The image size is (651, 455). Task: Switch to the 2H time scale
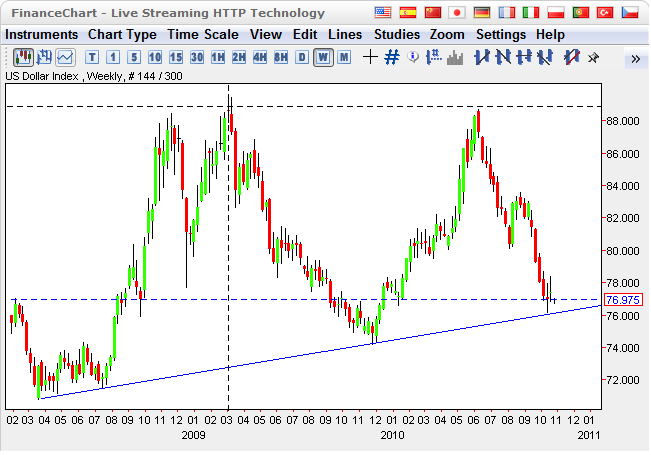pos(239,57)
